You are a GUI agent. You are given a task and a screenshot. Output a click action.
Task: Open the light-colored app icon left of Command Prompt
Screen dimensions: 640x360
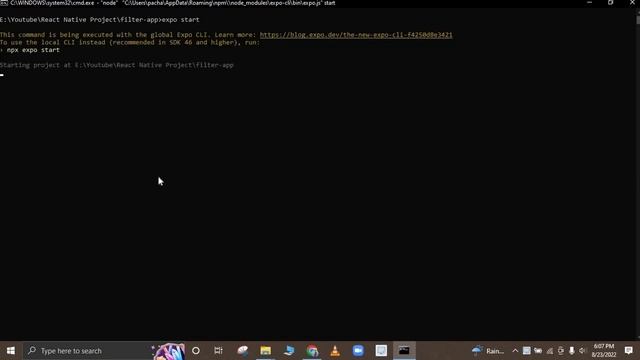click(381, 351)
